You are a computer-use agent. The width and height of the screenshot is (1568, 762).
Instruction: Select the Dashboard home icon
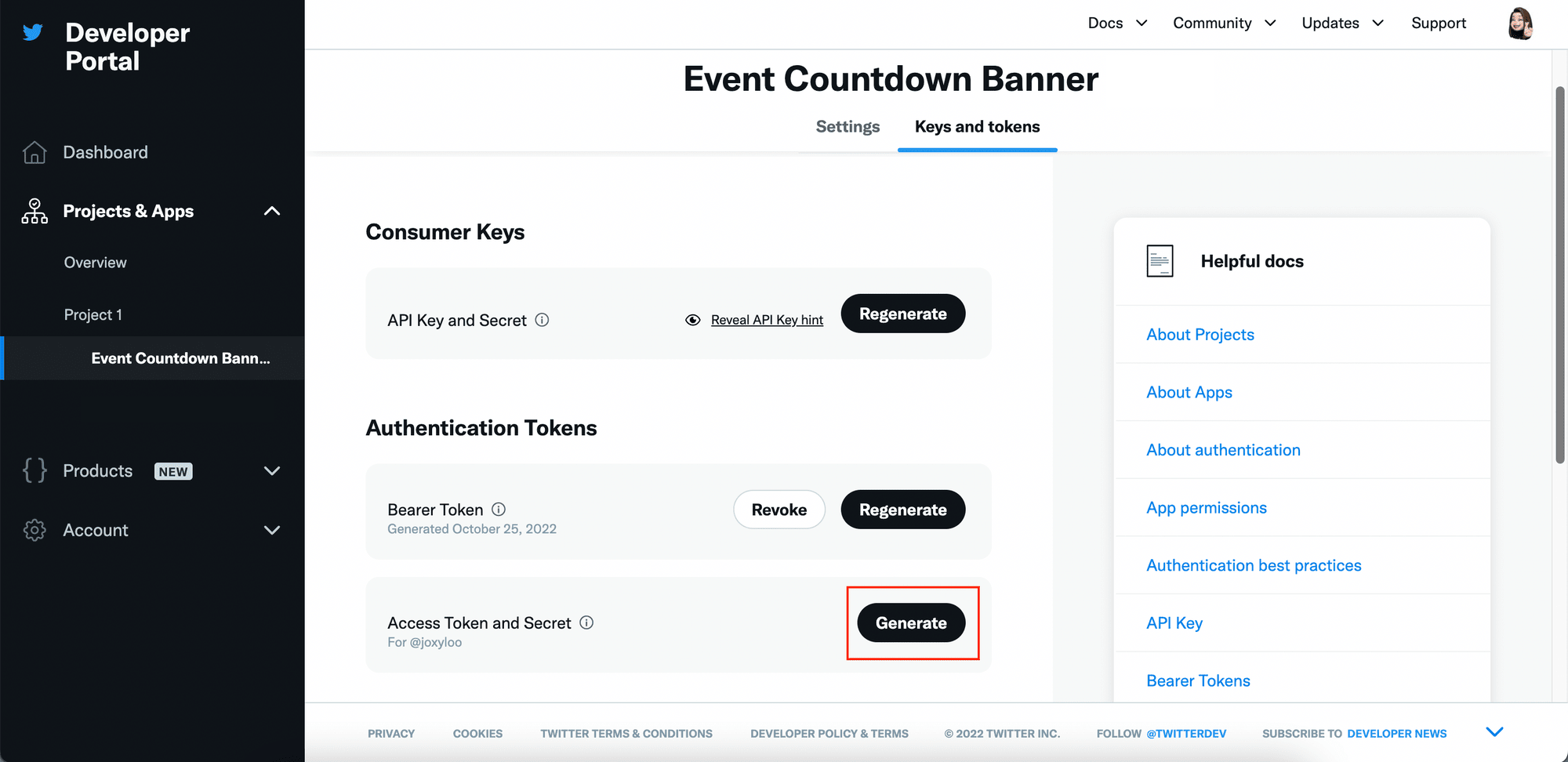pyautogui.click(x=34, y=152)
